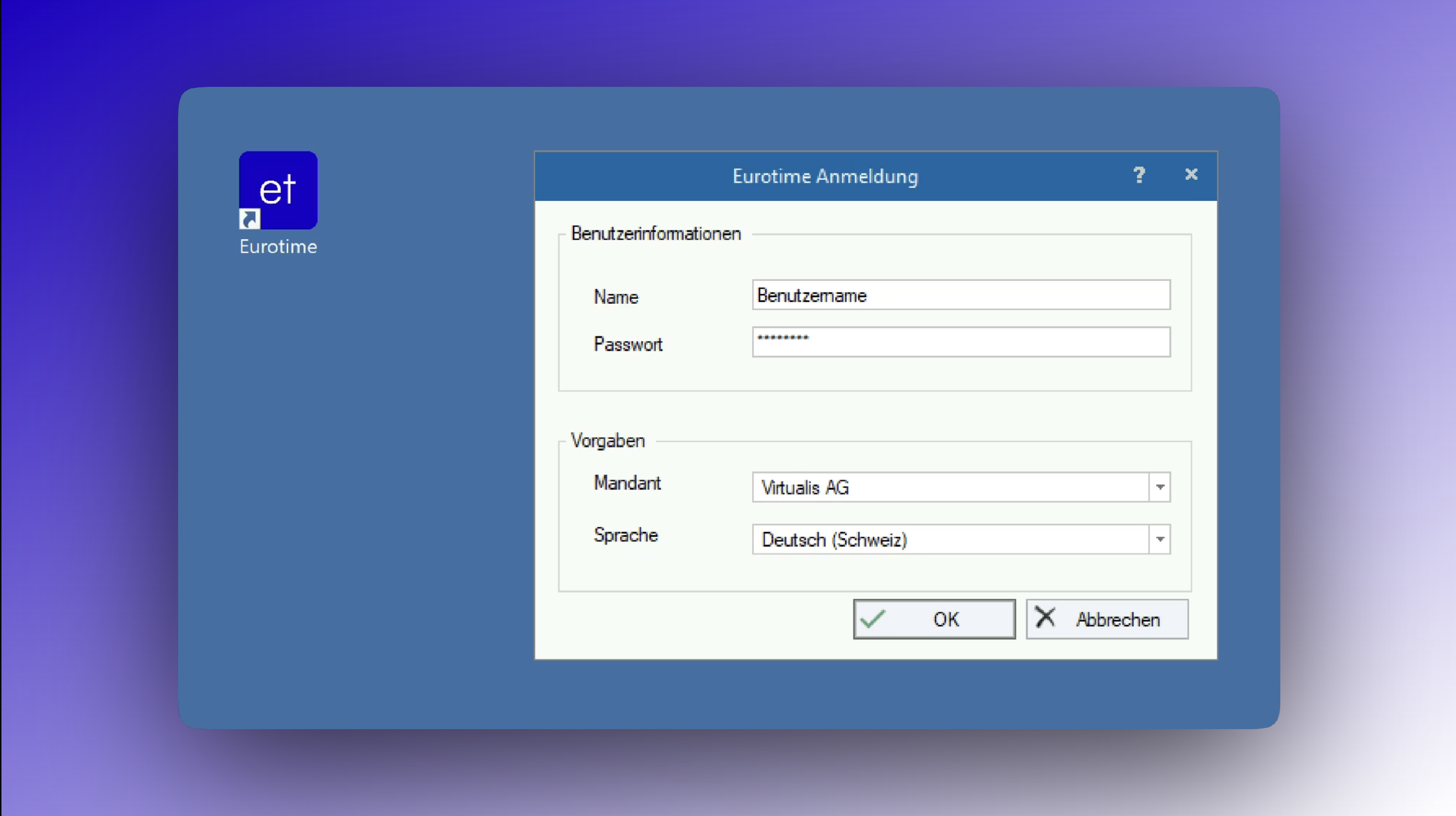Image resolution: width=1456 pixels, height=816 pixels.
Task: Expand the Sprache dropdown arrow
Action: pos(1160,539)
